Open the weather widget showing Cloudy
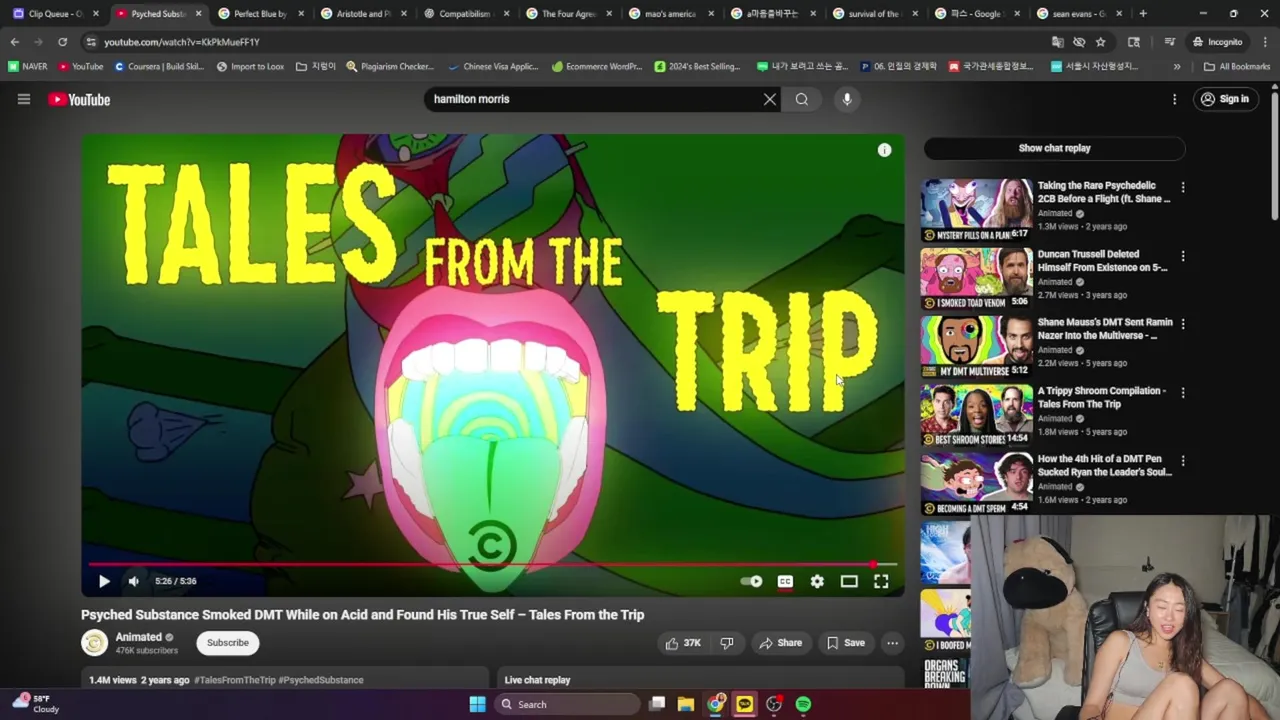 point(36,704)
